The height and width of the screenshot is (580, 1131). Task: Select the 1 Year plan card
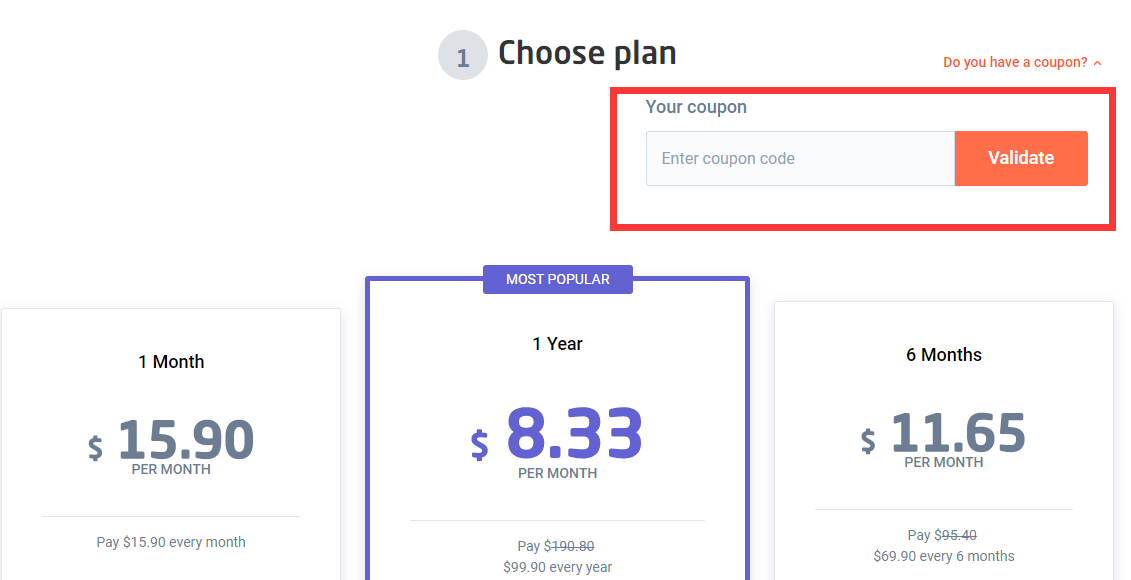pyautogui.click(x=558, y=429)
